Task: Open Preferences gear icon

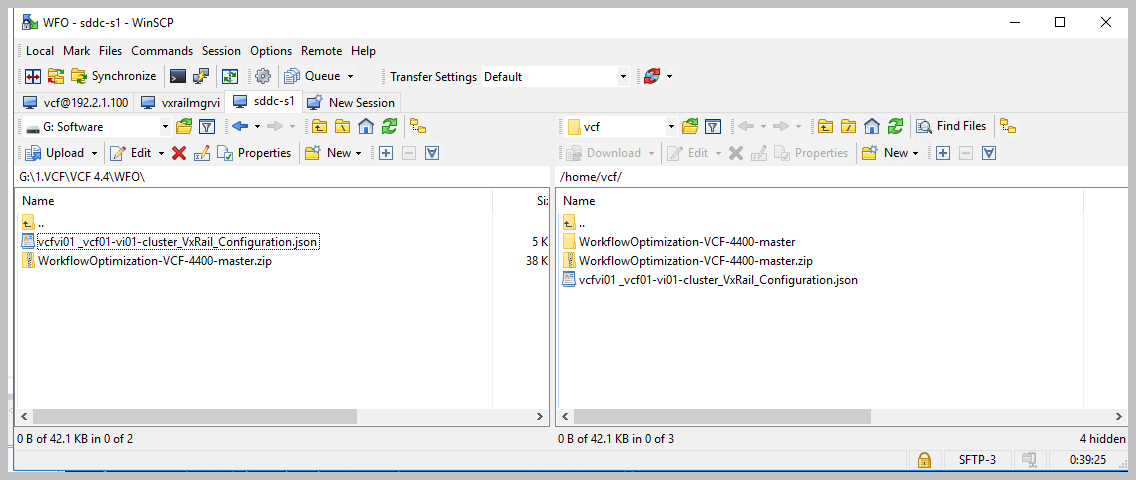Action: point(263,76)
